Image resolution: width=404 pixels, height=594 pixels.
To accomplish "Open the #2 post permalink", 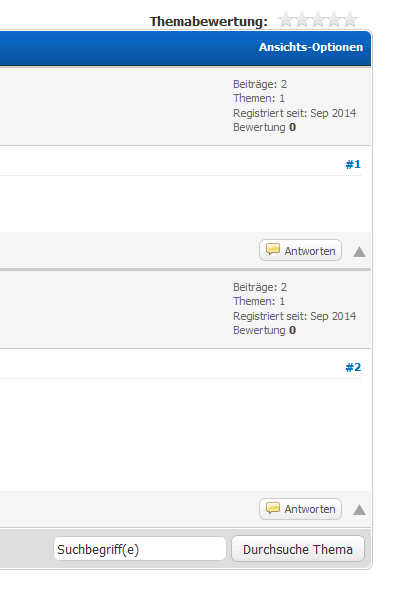I will 353,367.
